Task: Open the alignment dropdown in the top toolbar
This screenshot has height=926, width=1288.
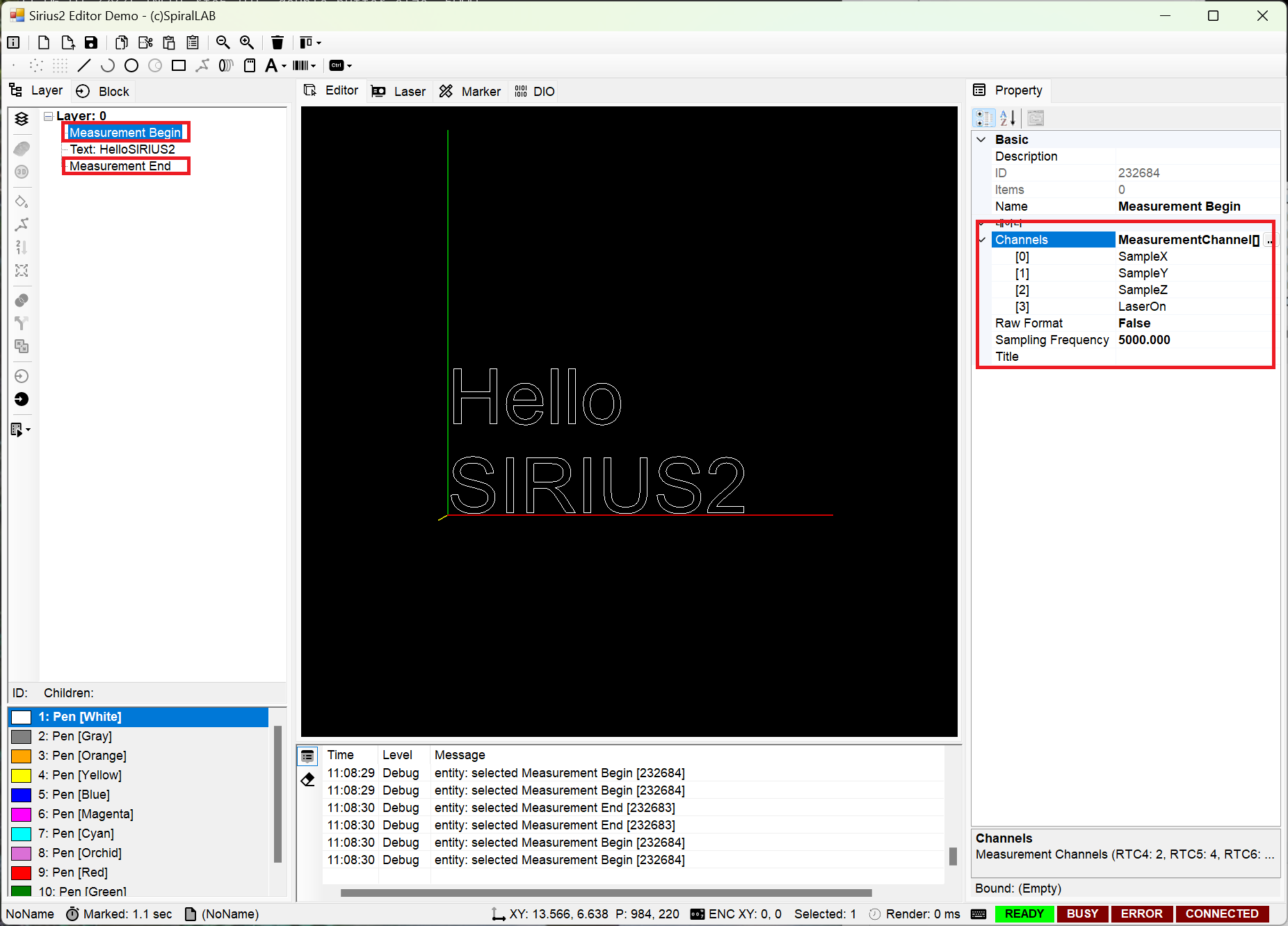Action: point(311,42)
